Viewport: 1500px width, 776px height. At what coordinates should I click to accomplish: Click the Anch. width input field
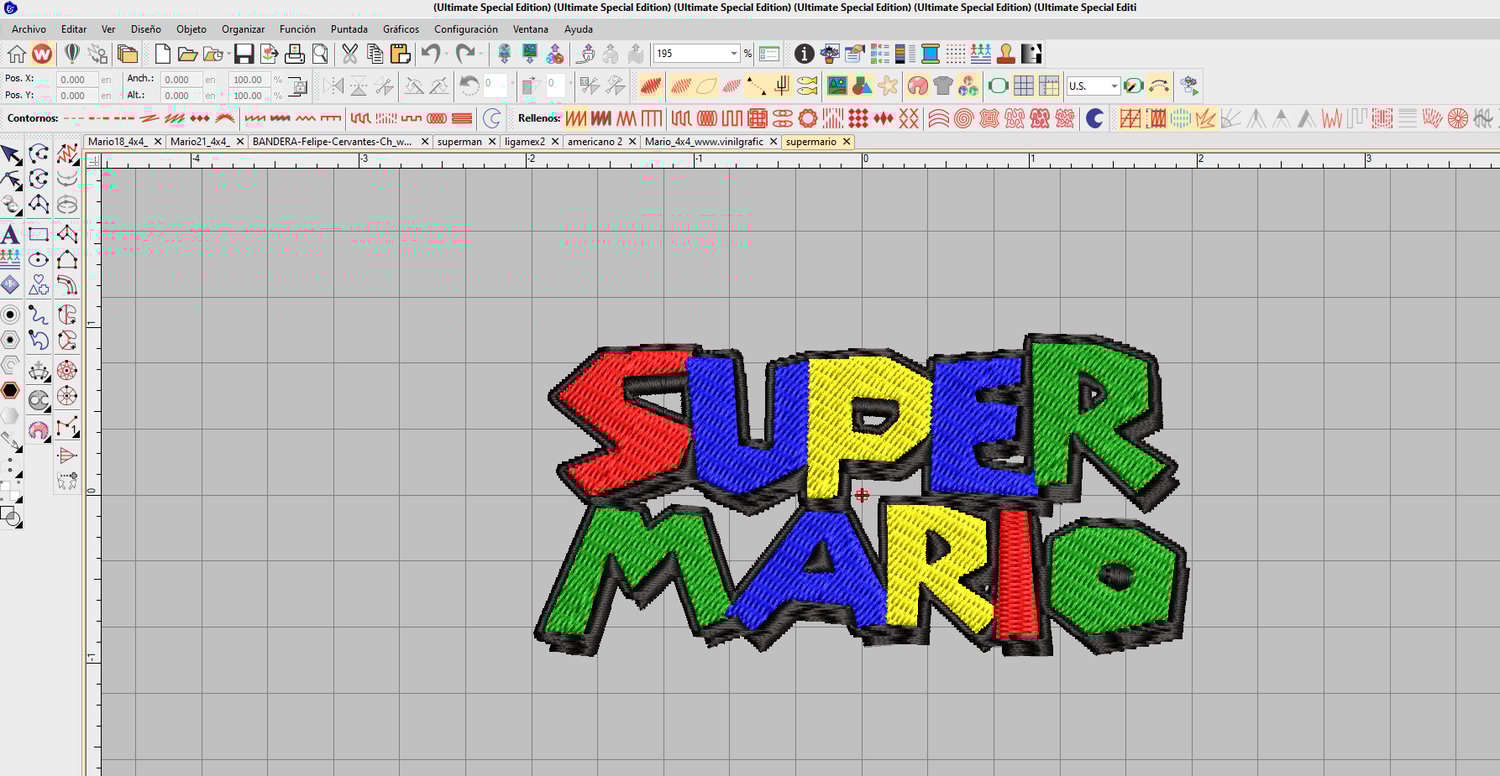tap(181, 79)
